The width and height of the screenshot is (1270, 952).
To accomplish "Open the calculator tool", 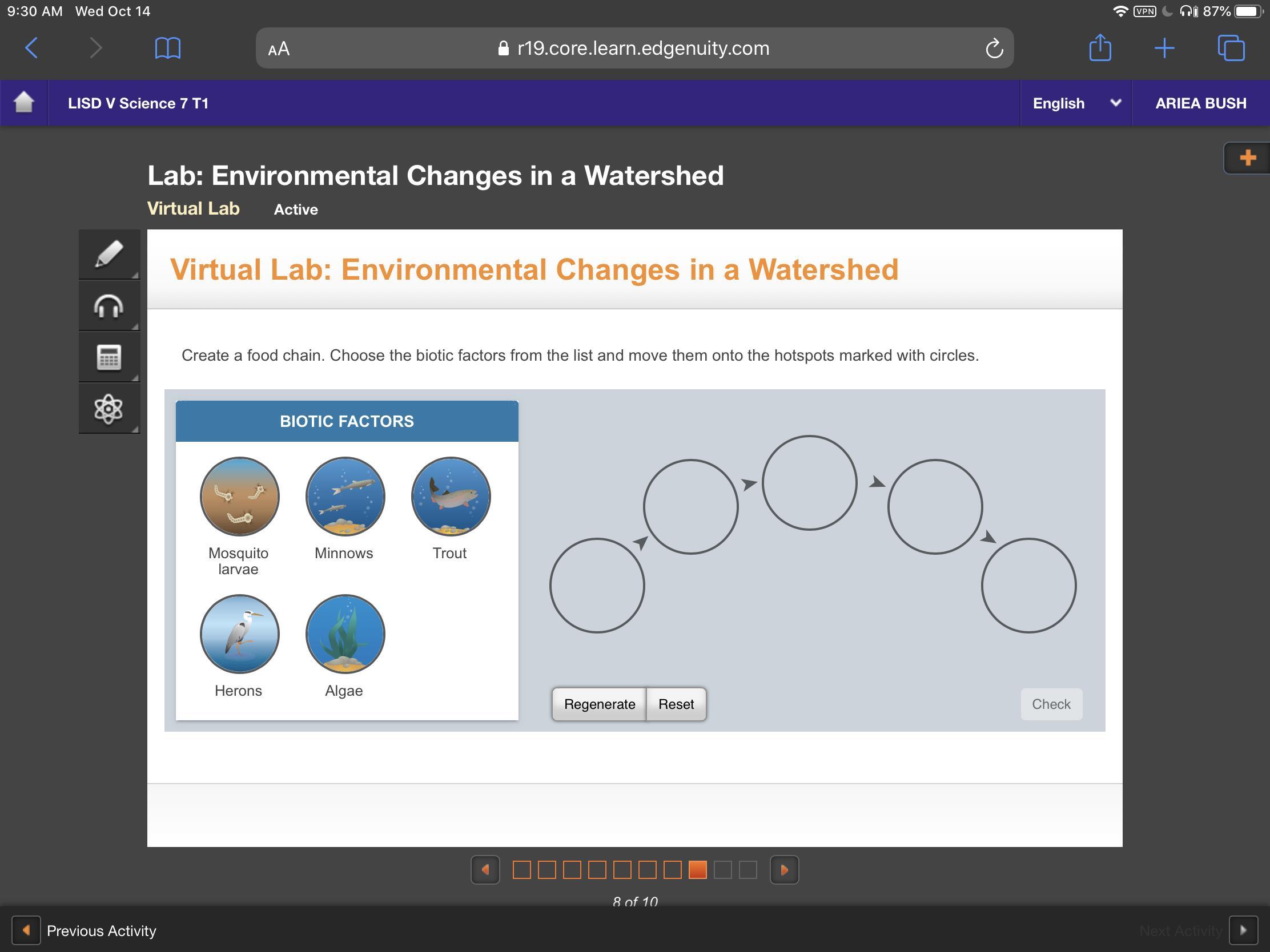I will pos(108,357).
